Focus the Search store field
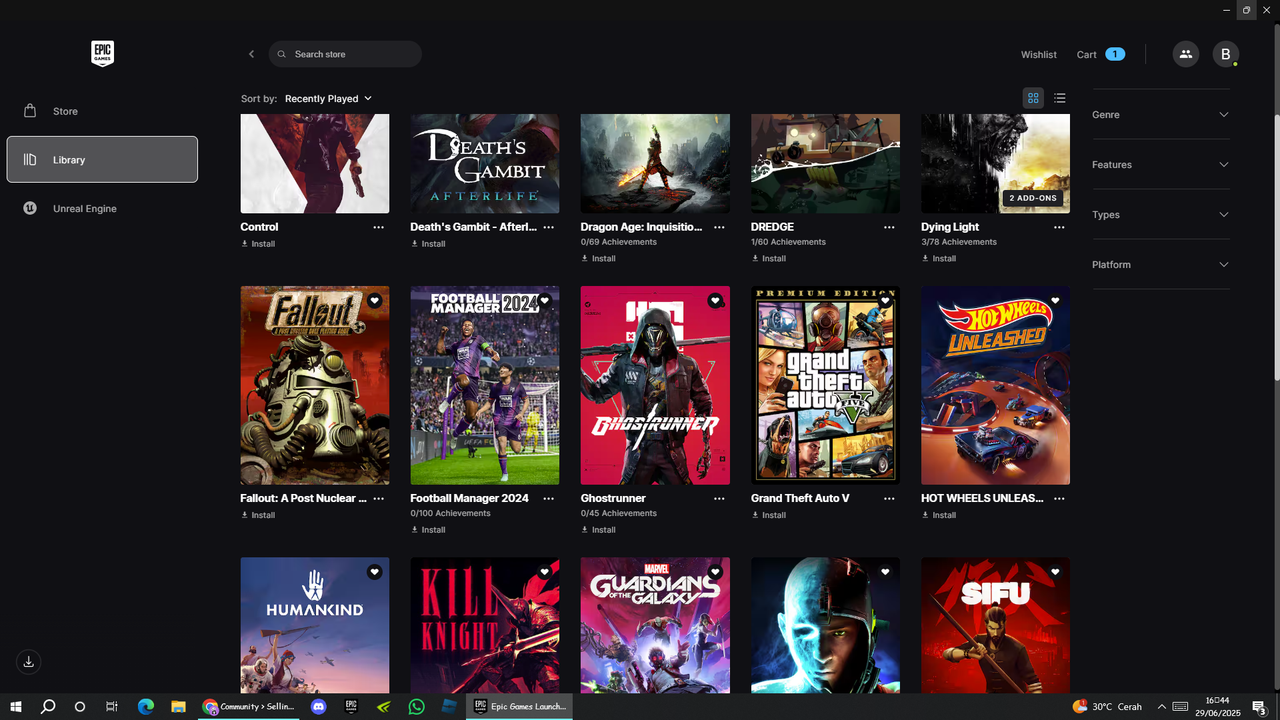 345,54
